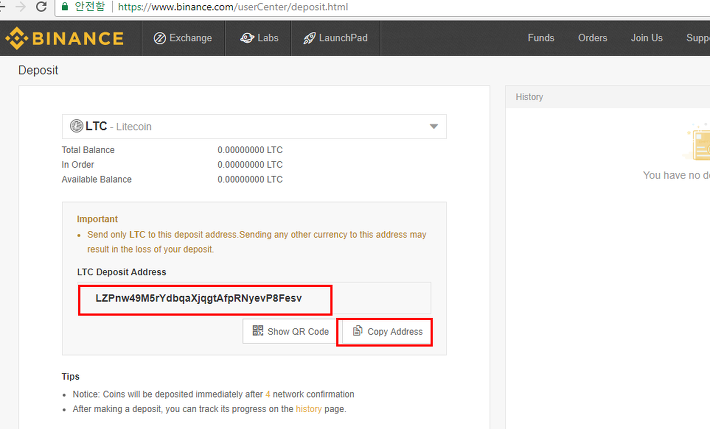Viewport: 710px width, 429px height.
Task: Open the Join Us menu item
Action: point(647,38)
